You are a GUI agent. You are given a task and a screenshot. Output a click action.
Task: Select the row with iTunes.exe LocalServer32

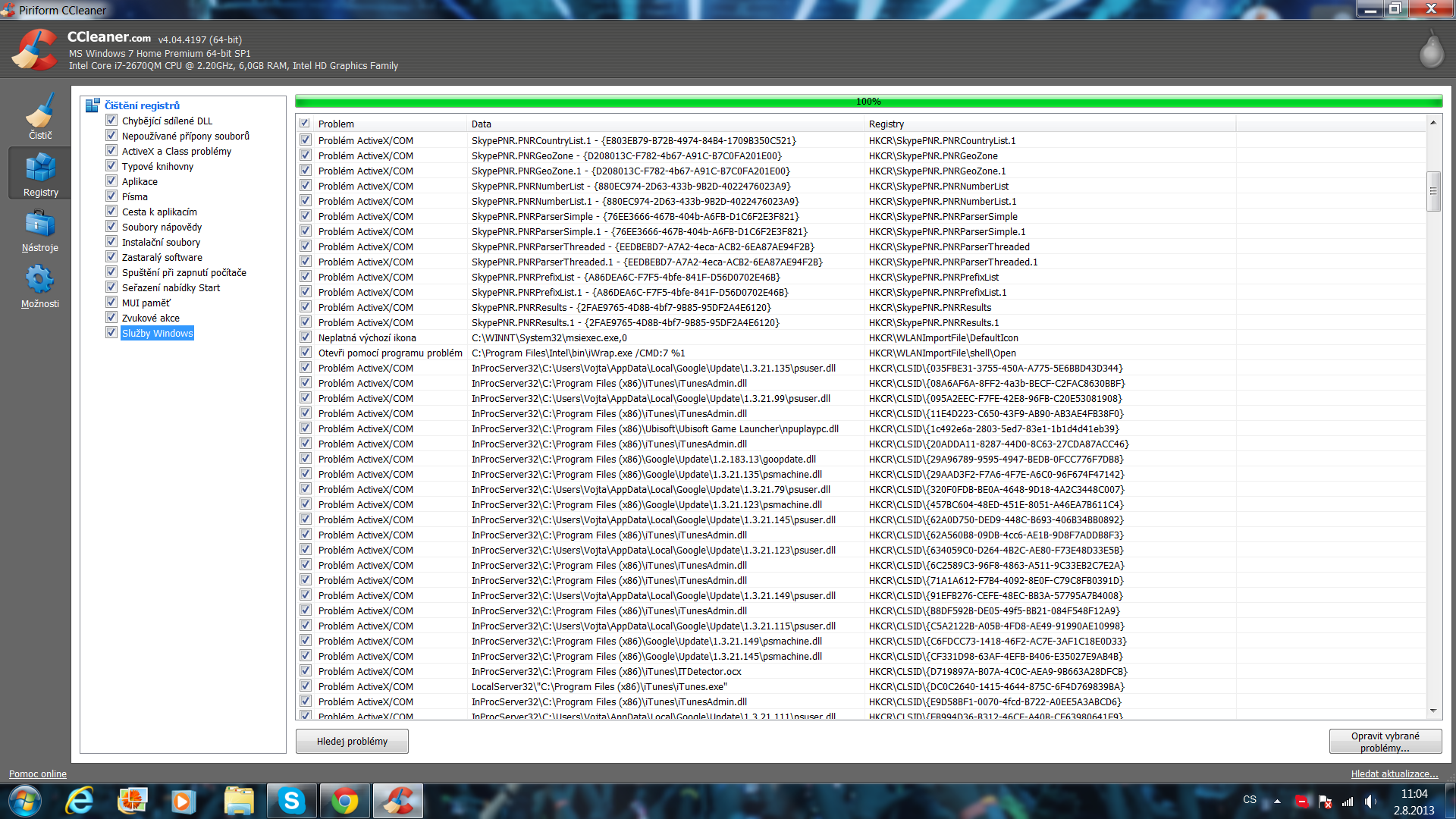pos(861,686)
